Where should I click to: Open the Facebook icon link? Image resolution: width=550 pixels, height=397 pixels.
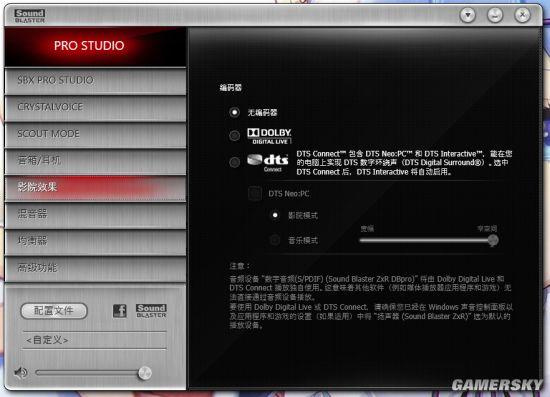120,311
